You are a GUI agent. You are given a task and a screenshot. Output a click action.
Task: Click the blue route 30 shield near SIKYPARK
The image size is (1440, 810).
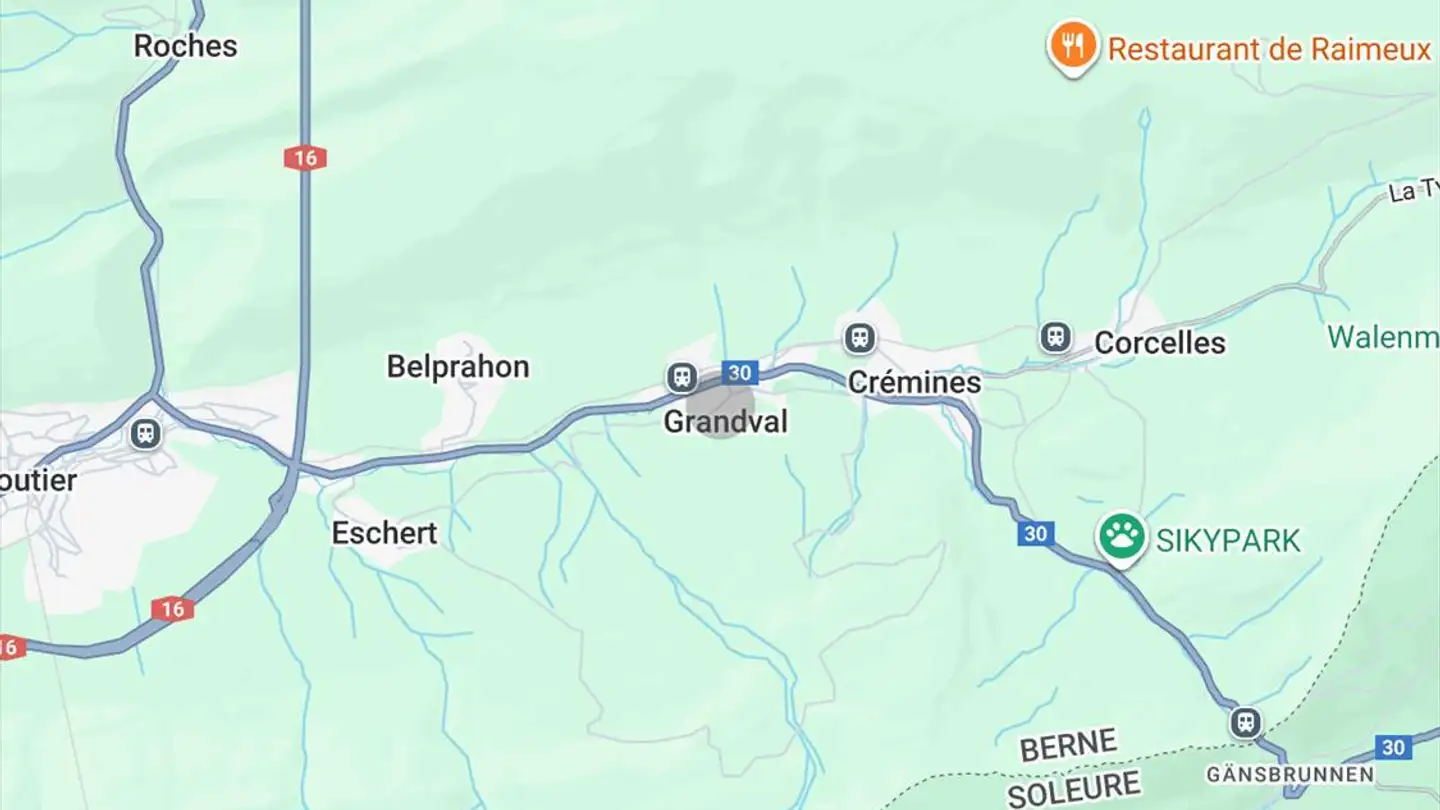(1036, 534)
